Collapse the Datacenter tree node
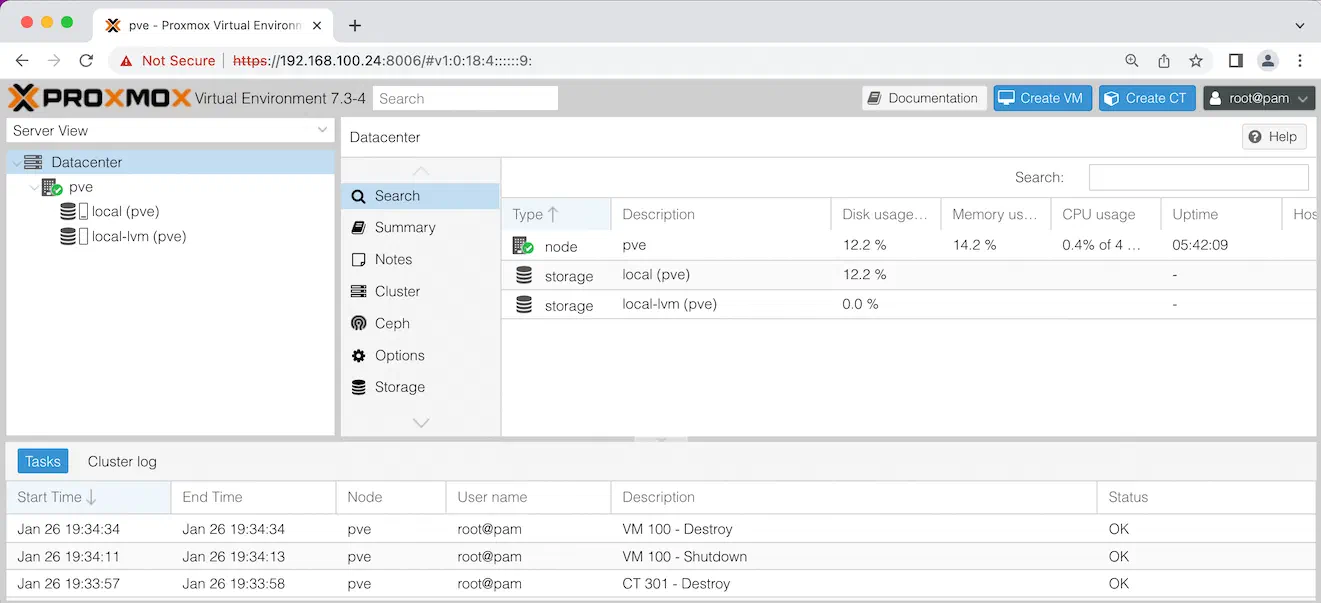Screen dimensions: 1321x603 [15, 162]
